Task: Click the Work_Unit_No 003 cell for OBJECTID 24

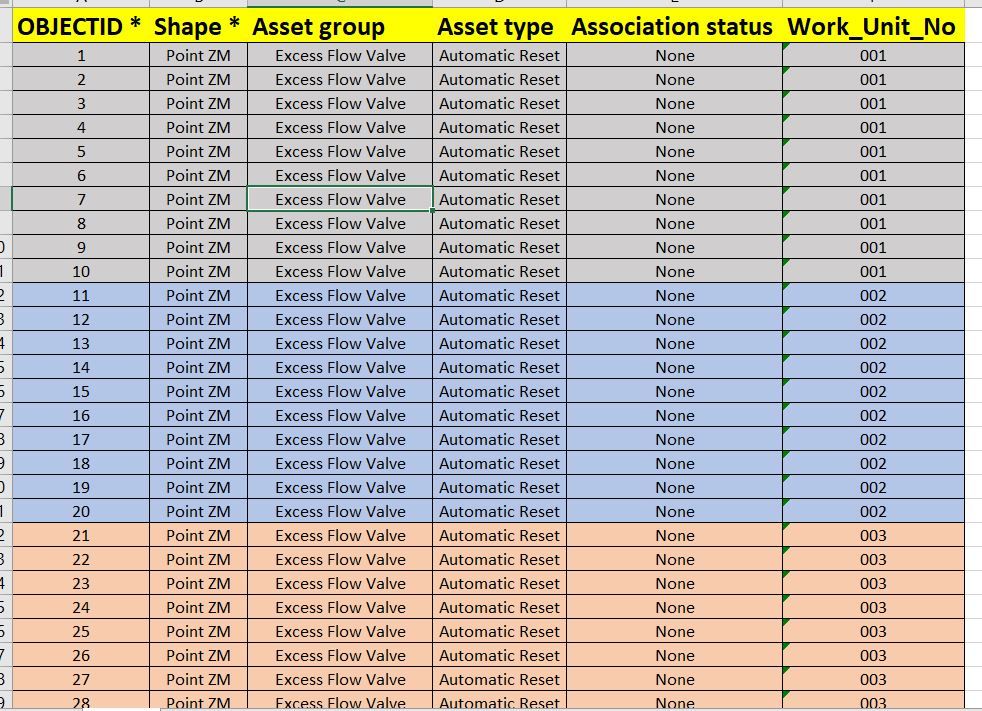Action: [872, 607]
